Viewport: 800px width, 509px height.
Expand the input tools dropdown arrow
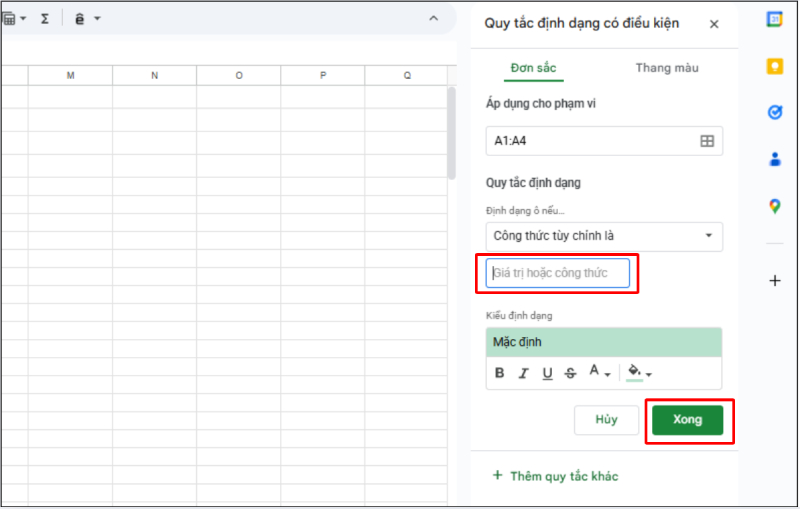click(97, 19)
